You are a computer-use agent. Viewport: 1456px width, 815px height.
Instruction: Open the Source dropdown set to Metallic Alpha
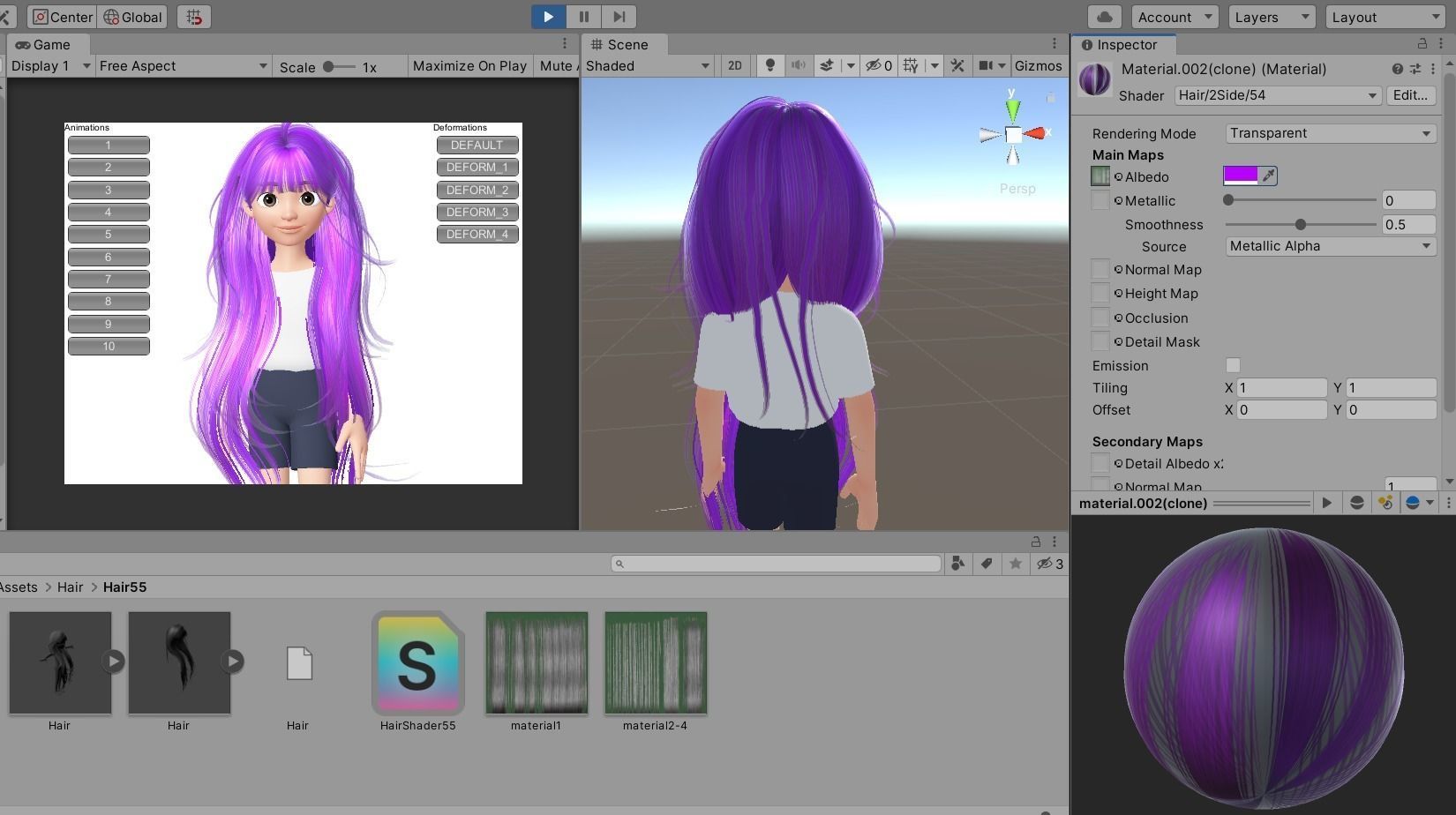tap(1329, 246)
